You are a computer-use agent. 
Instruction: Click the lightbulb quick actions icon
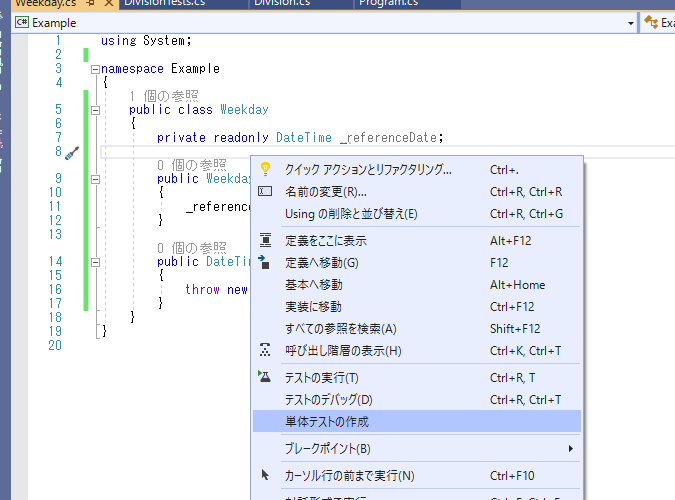(x=266, y=169)
